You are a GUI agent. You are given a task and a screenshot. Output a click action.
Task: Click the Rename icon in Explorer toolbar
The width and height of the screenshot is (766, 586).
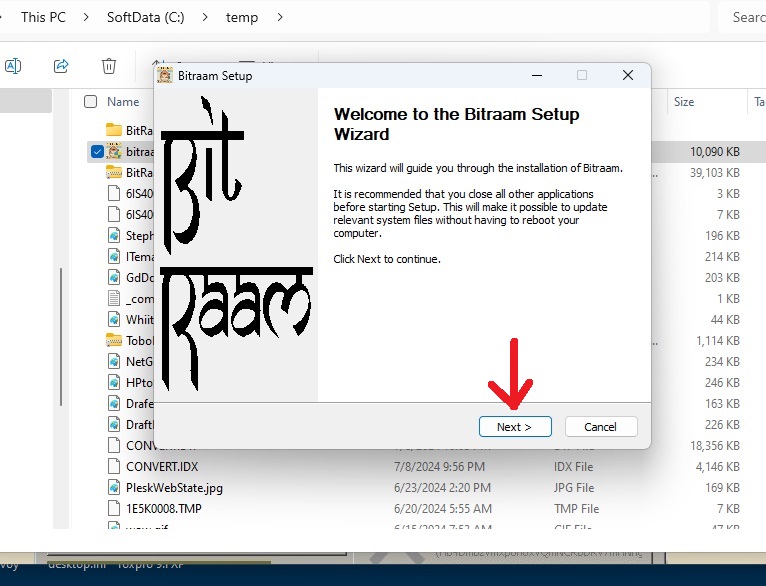coord(13,65)
